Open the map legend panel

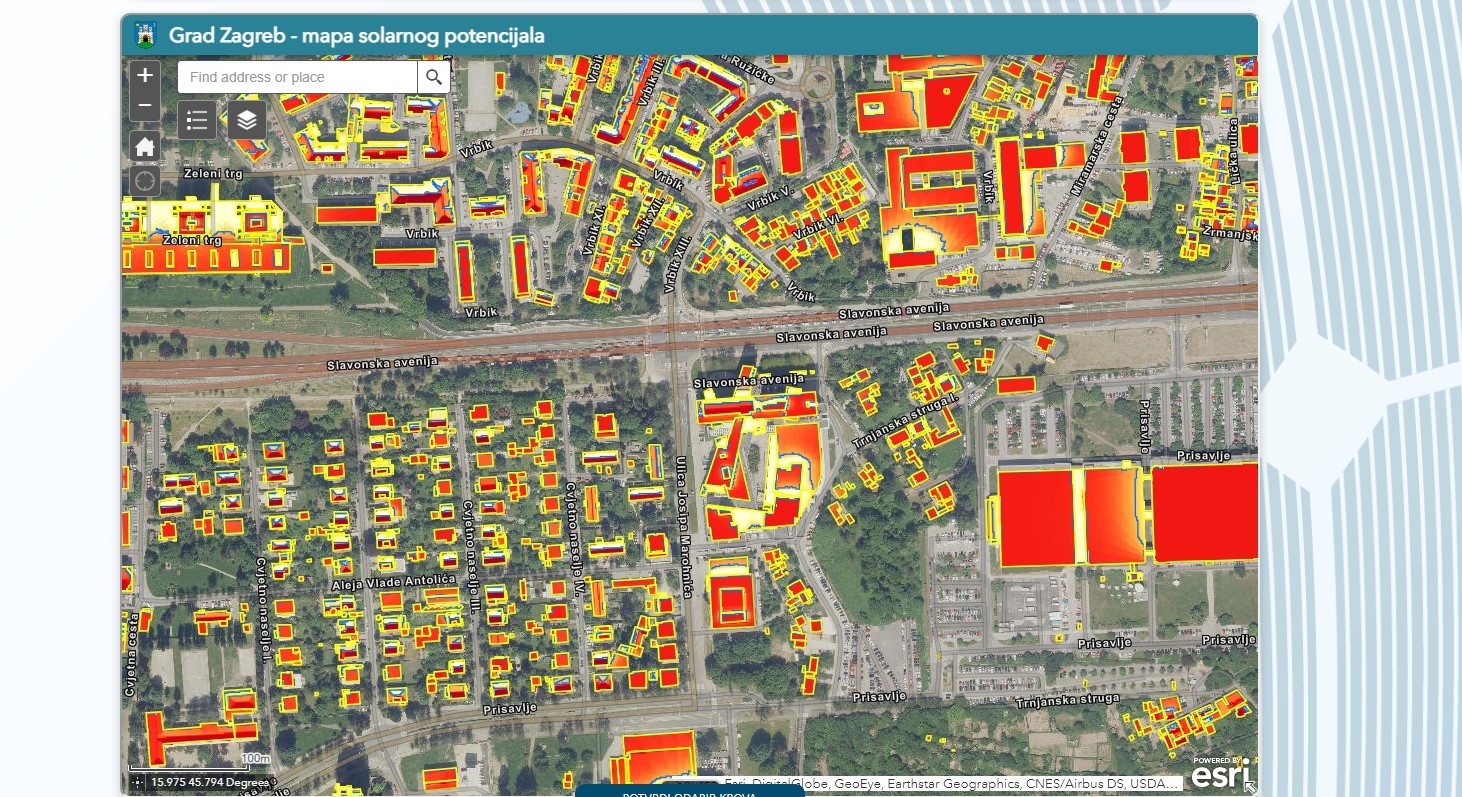[x=197, y=120]
